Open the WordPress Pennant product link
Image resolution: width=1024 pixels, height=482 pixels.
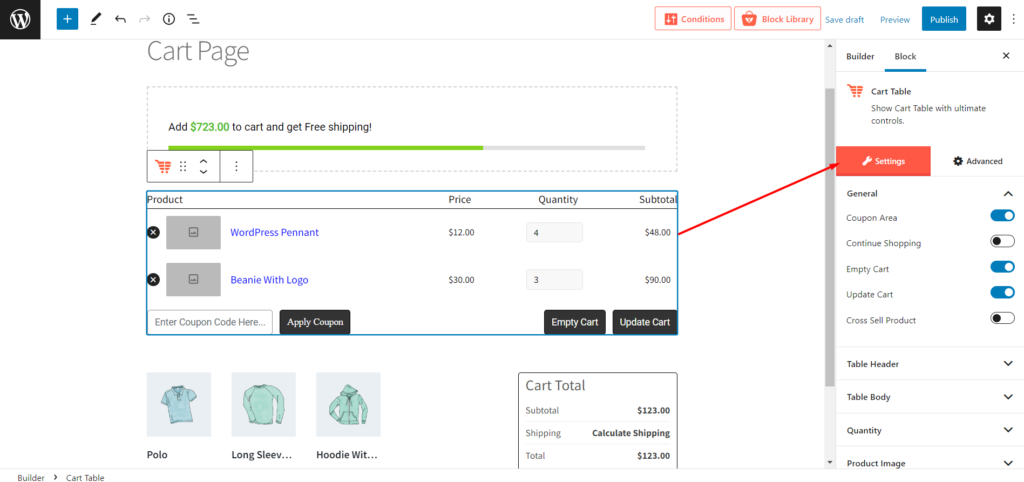pos(274,233)
